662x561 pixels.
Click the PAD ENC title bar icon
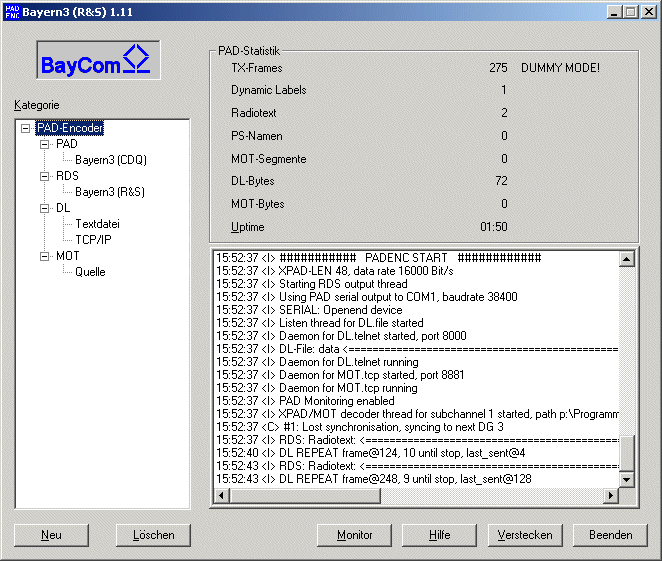pyautogui.click(x=12, y=12)
